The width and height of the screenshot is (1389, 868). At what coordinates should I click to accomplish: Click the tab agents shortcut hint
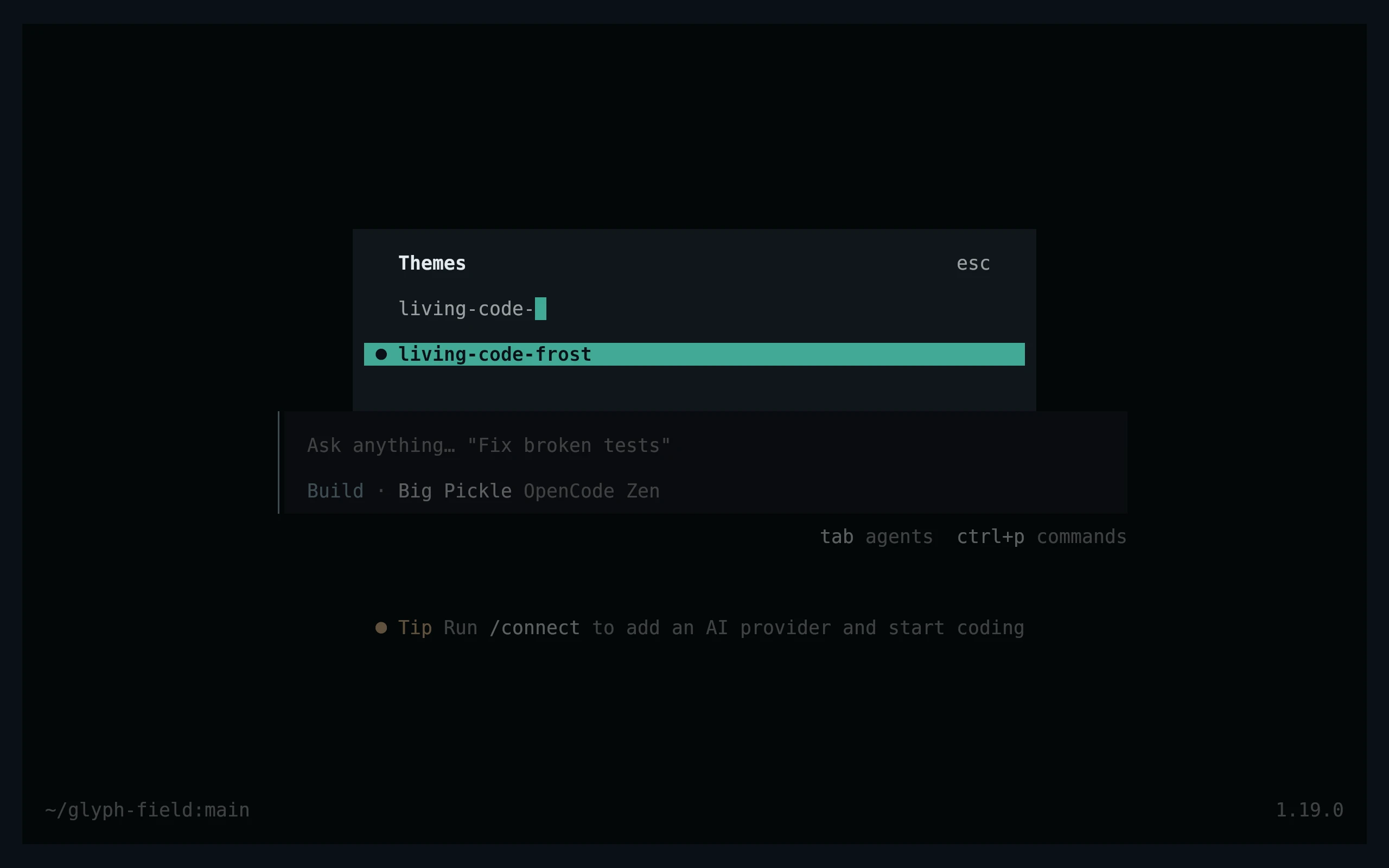876,537
